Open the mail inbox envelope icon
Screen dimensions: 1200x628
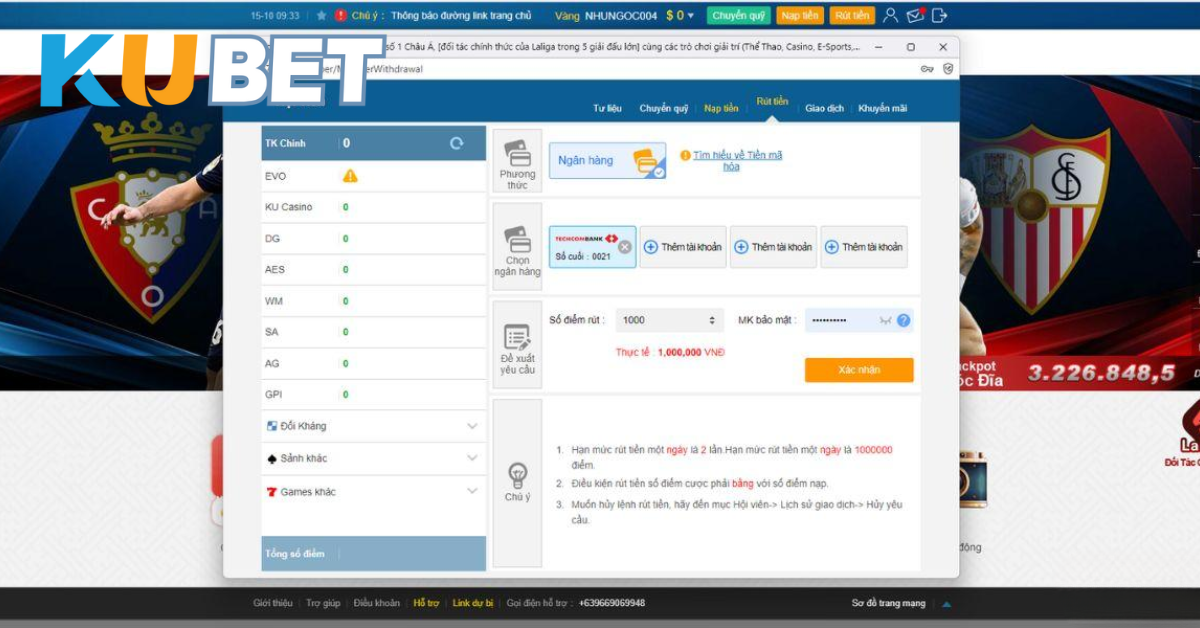pyautogui.click(x=915, y=15)
